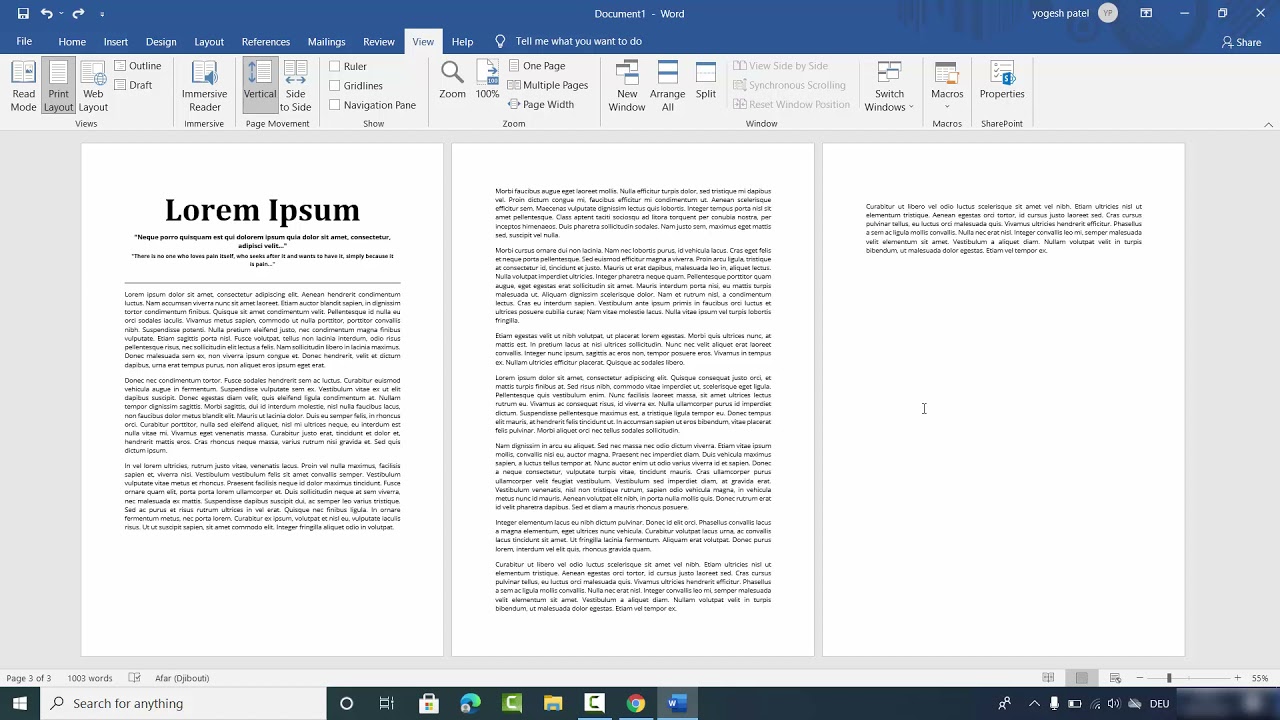Viewport: 1280px width, 720px height.
Task: Switch to the Insert tab
Action: pyautogui.click(x=116, y=42)
